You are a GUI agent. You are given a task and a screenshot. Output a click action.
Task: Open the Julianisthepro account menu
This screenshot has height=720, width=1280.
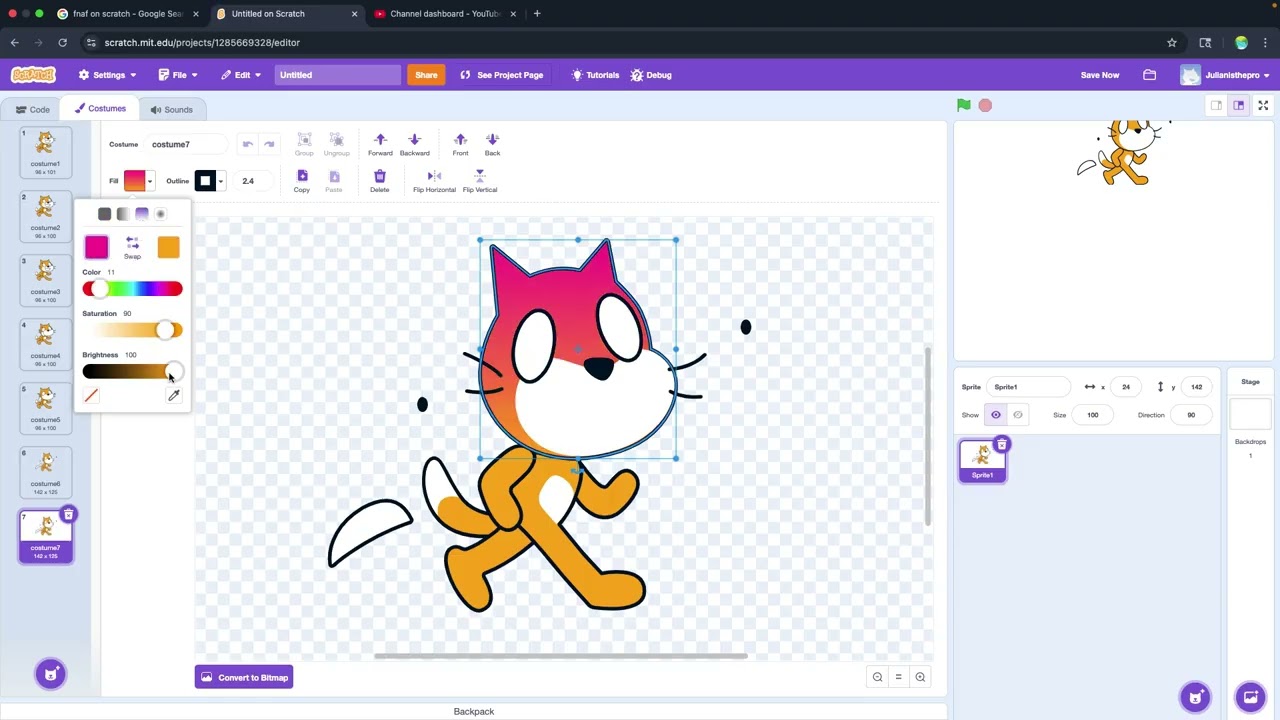pos(1225,75)
